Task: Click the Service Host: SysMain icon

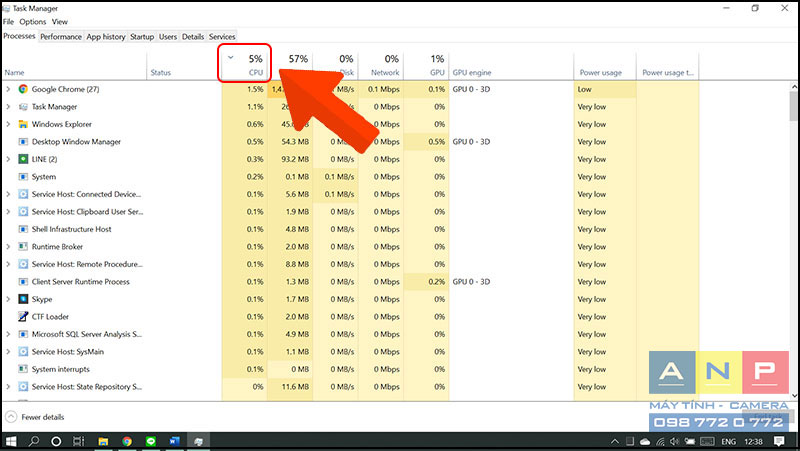Action: point(23,352)
